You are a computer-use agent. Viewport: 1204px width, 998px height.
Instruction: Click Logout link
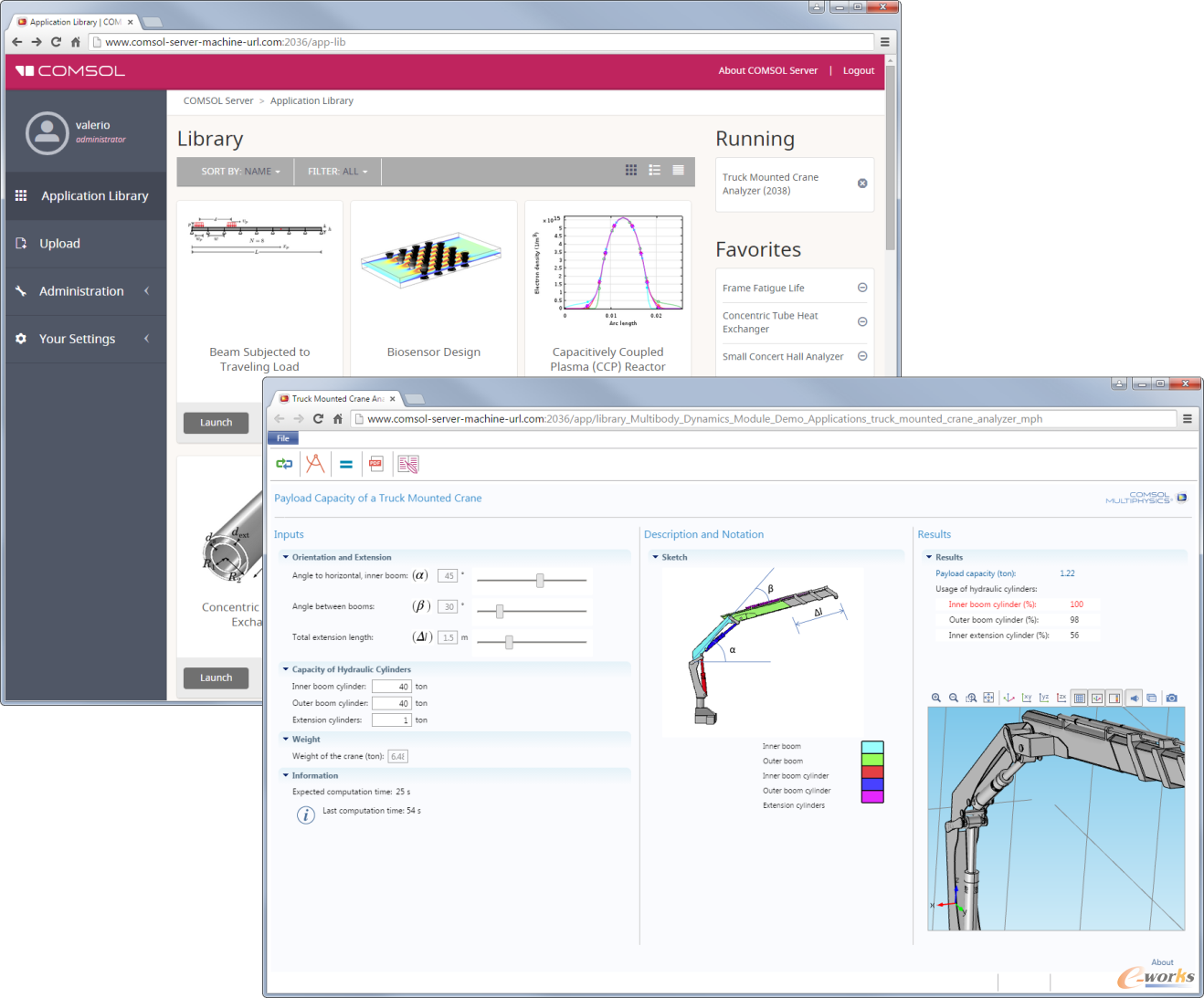[859, 70]
